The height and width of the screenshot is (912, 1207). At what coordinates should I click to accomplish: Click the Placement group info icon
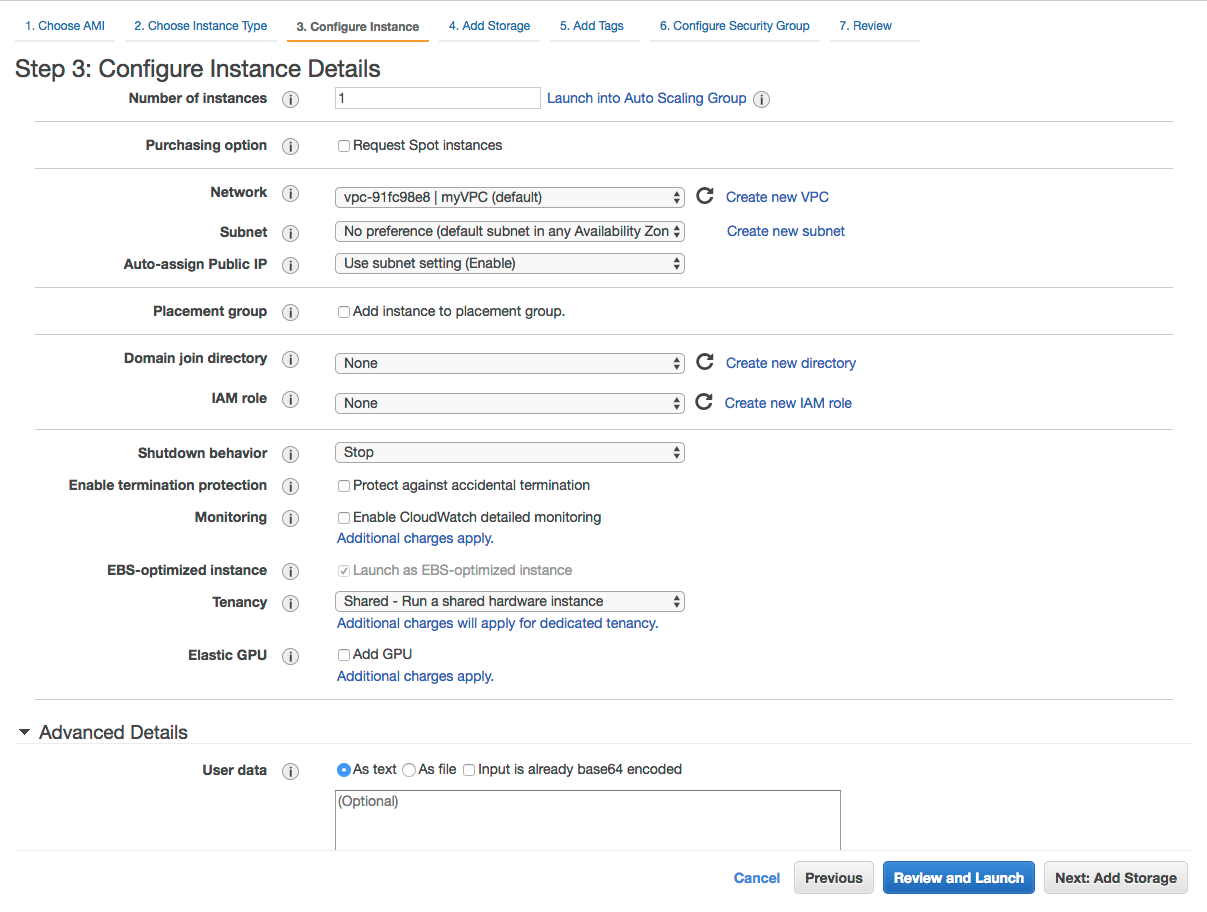(291, 312)
